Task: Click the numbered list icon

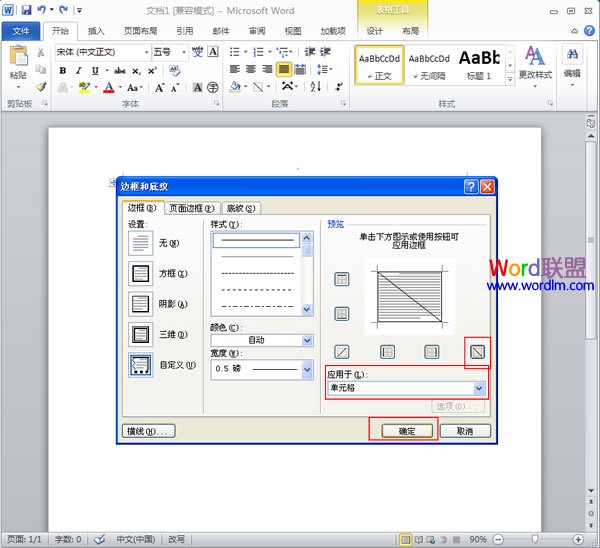Action: (259, 52)
